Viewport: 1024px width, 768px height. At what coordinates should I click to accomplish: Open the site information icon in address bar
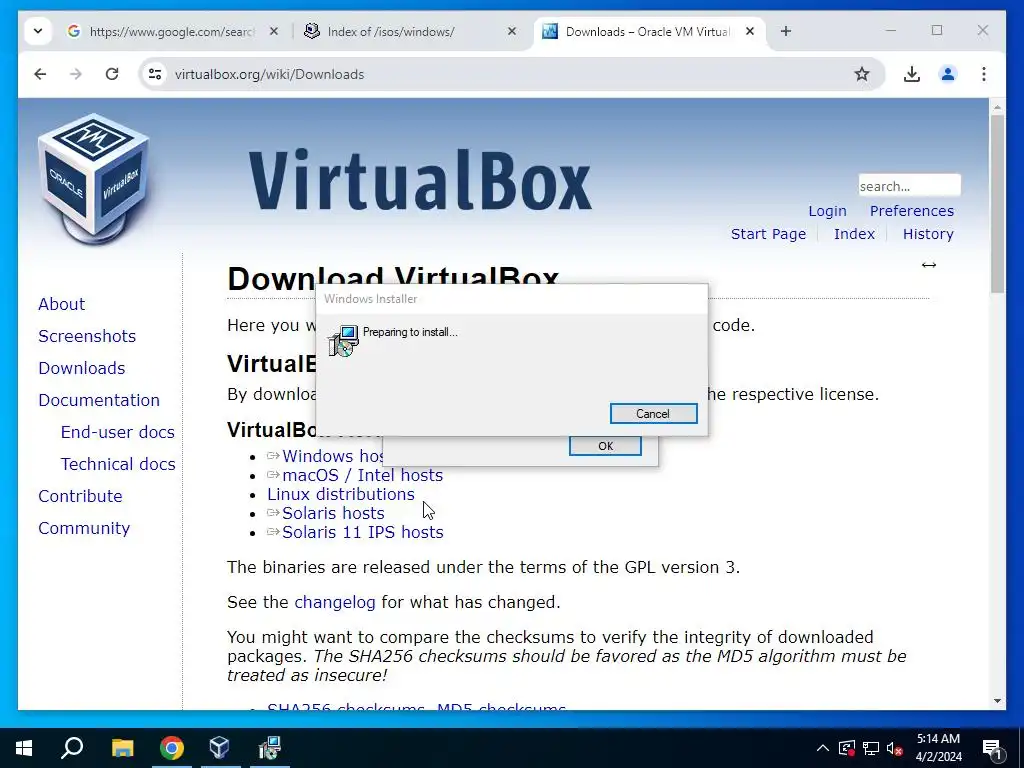155,74
